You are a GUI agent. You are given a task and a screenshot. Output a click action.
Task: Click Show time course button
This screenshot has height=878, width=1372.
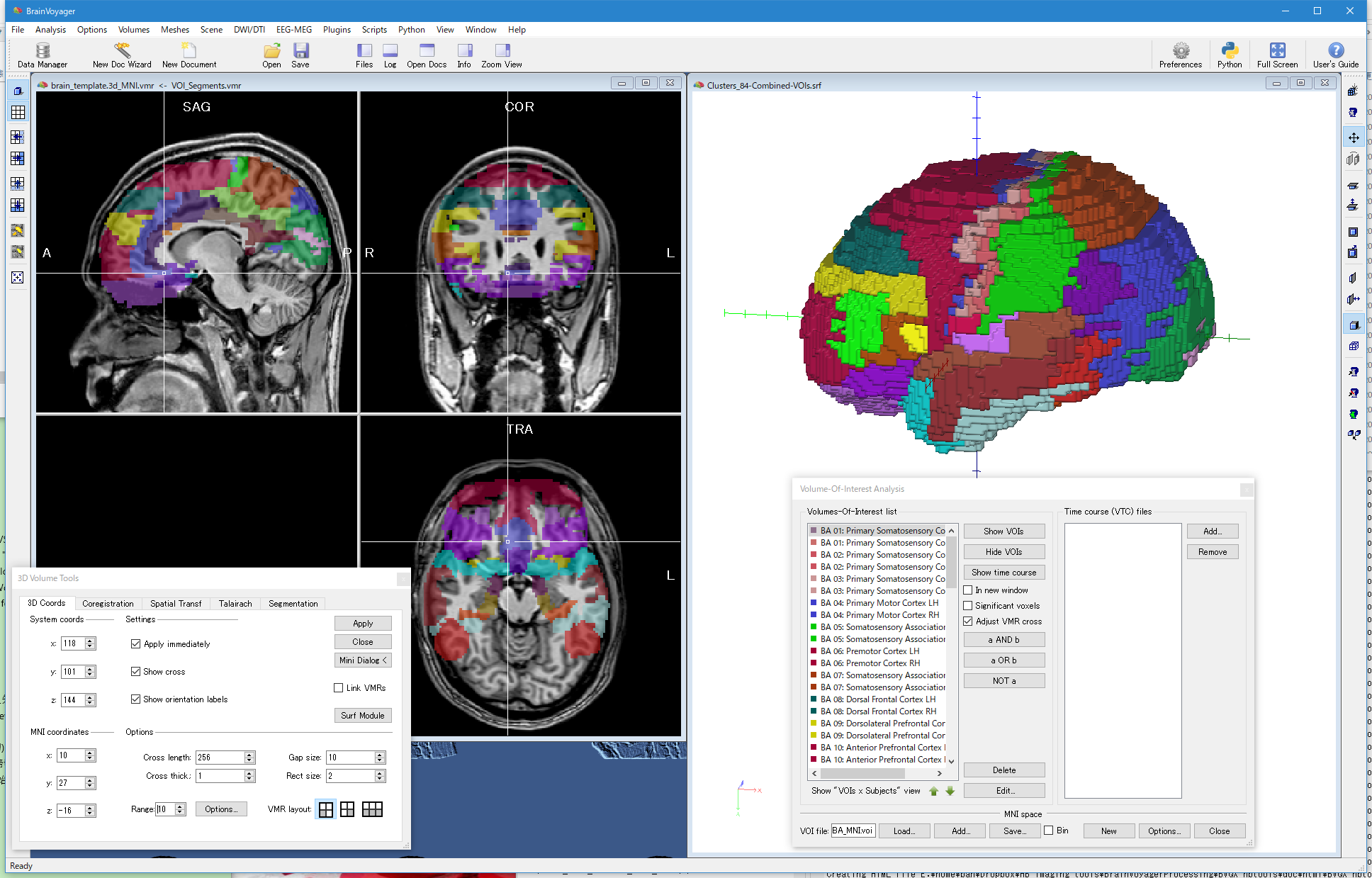(1003, 573)
